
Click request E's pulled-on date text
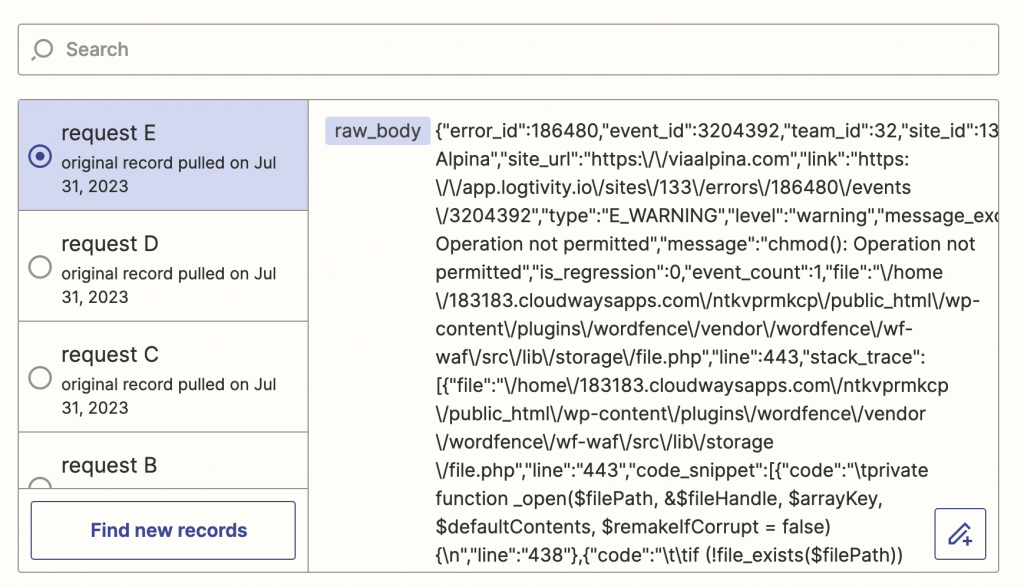[x=168, y=174]
